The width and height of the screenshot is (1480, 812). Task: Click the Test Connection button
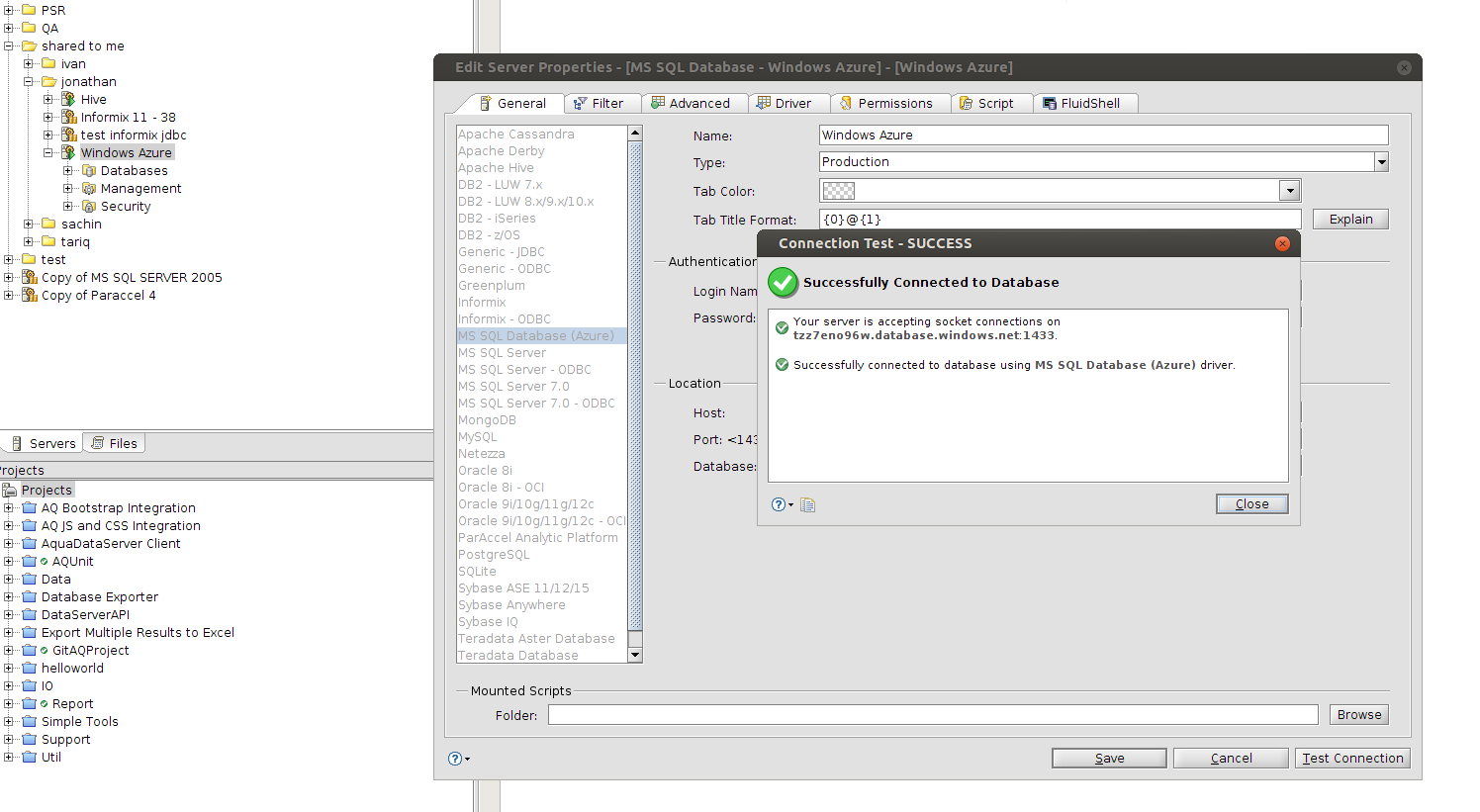coord(1352,759)
